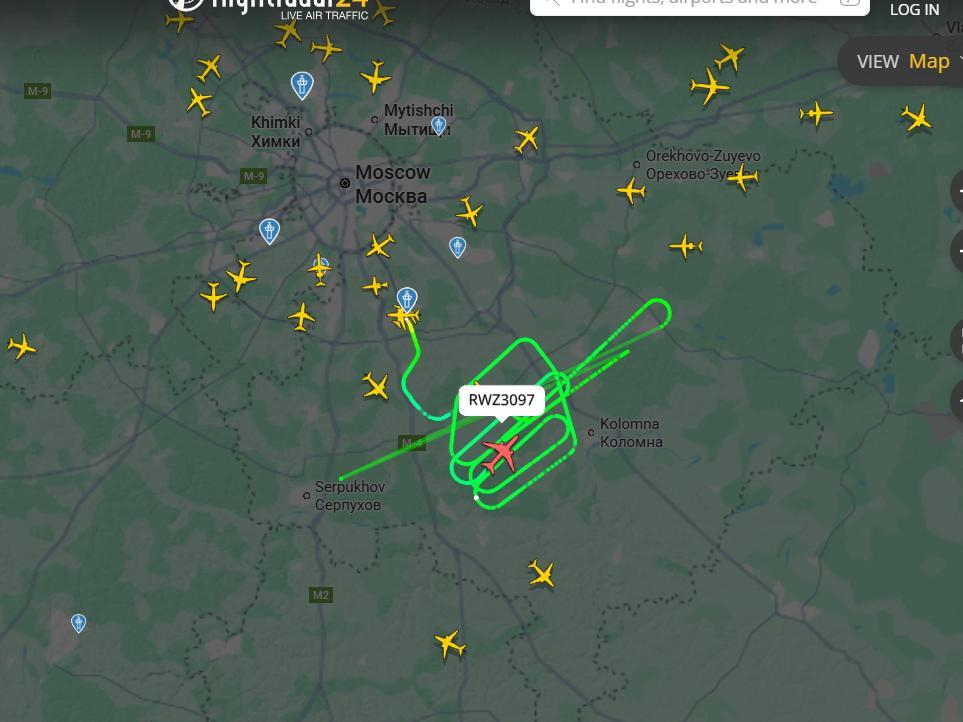
Task: Click the RWZ3097 flight label
Action: (501, 400)
